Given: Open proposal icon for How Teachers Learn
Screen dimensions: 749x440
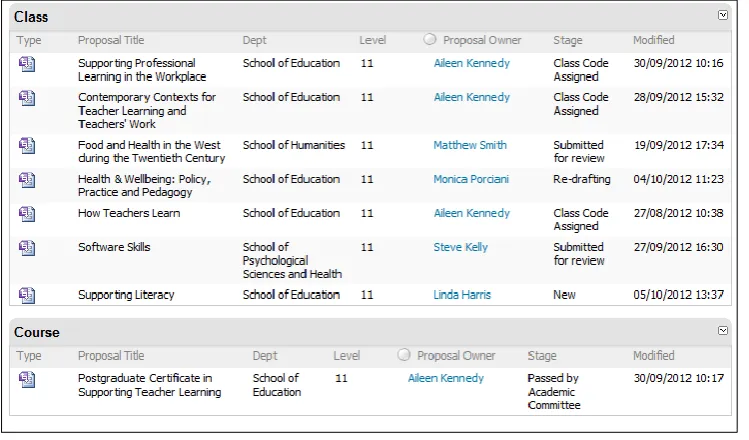Looking at the screenshot, I should point(27,214).
